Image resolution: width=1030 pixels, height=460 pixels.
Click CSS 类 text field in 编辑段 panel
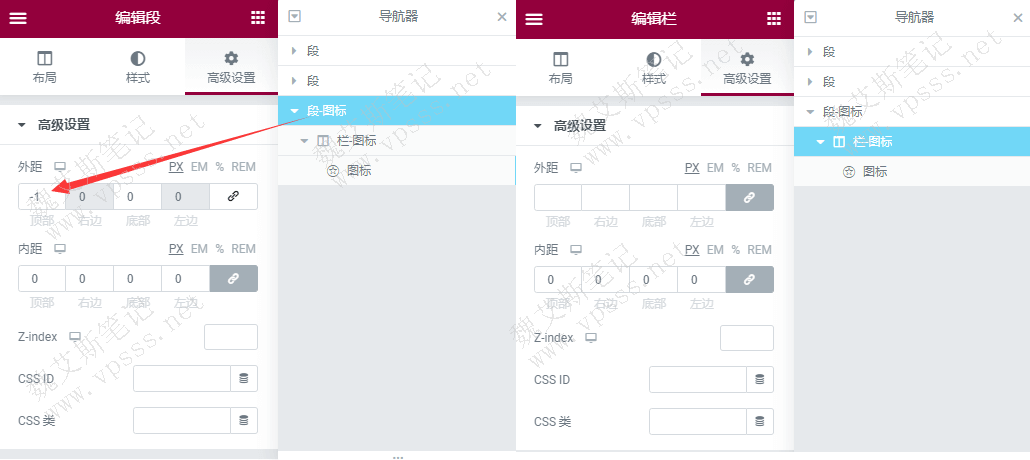[x=182, y=421]
